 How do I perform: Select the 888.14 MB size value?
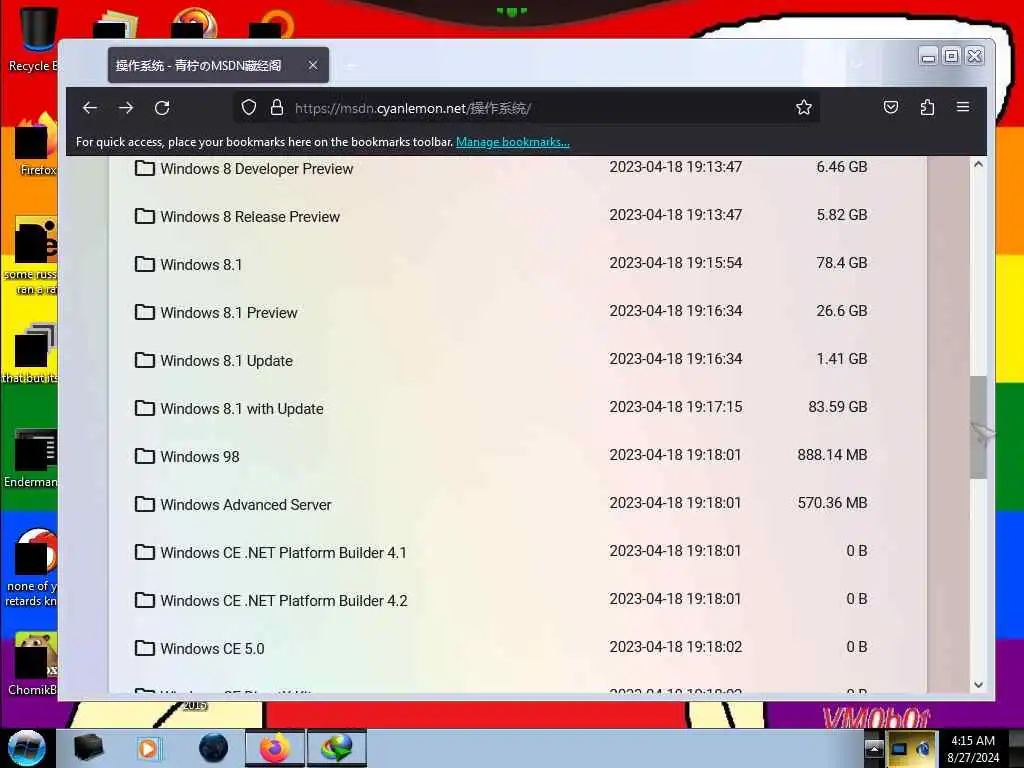(832, 455)
